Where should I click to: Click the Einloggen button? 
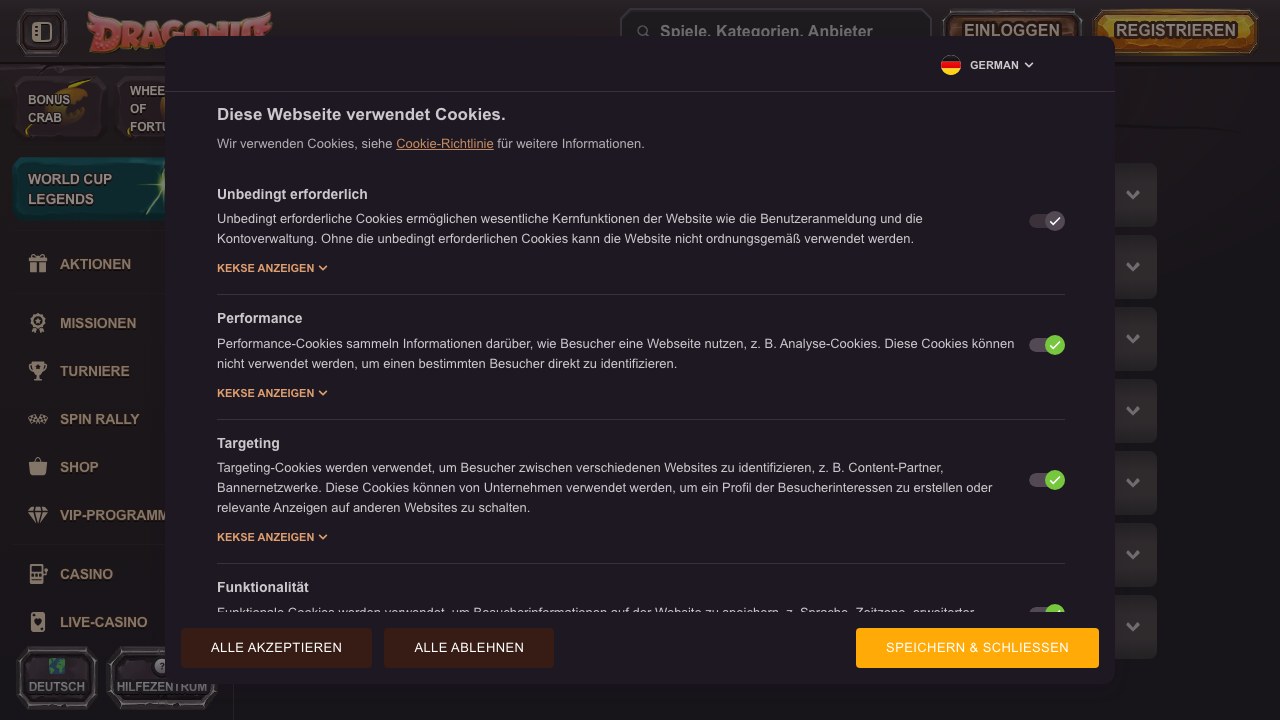[1012, 31]
